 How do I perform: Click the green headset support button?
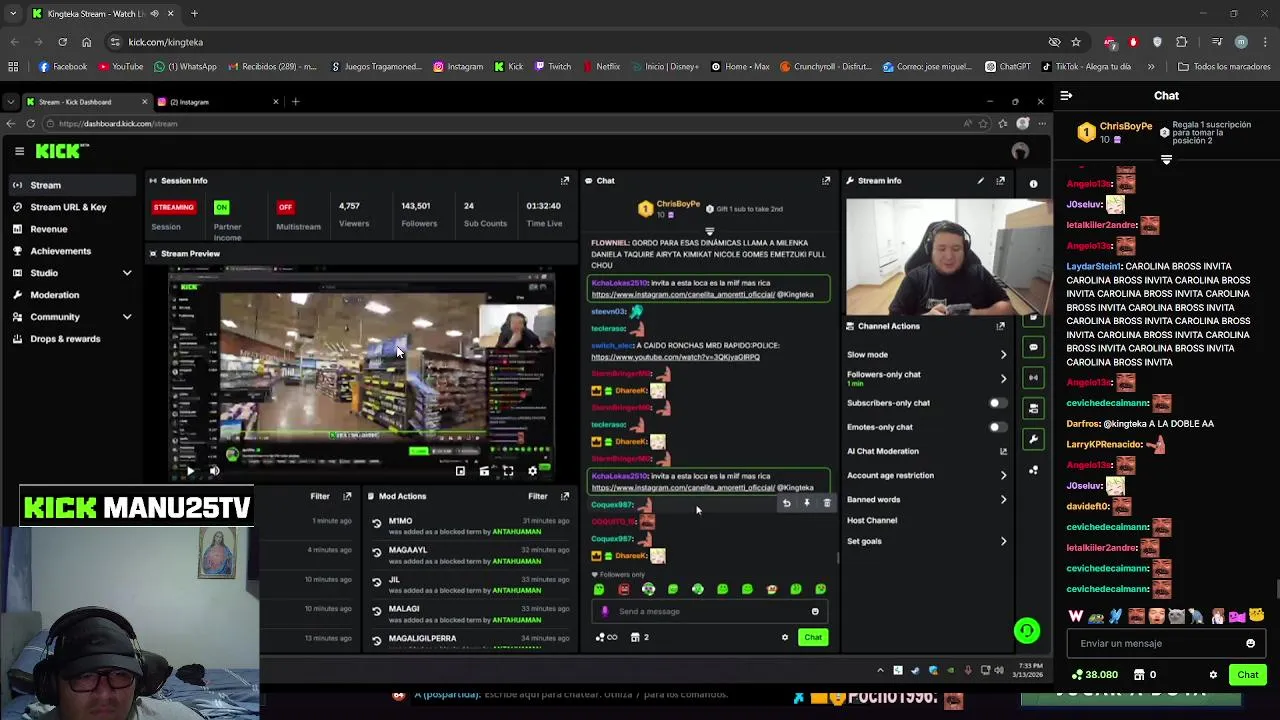[x=1026, y=631]
